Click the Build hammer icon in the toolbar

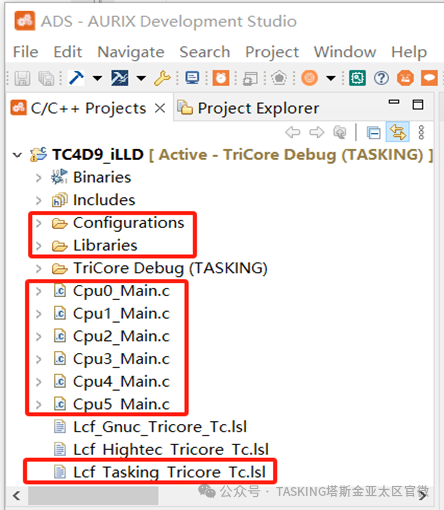76,78
